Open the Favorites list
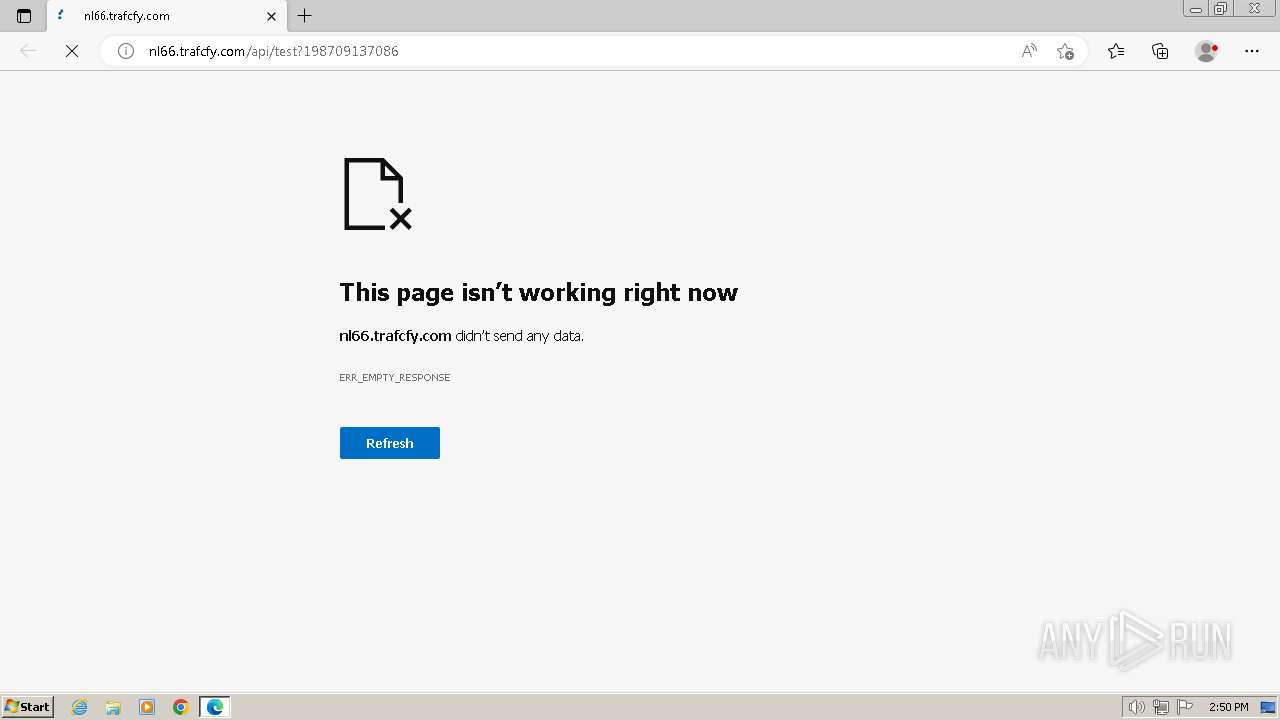 click(1116, 51)
